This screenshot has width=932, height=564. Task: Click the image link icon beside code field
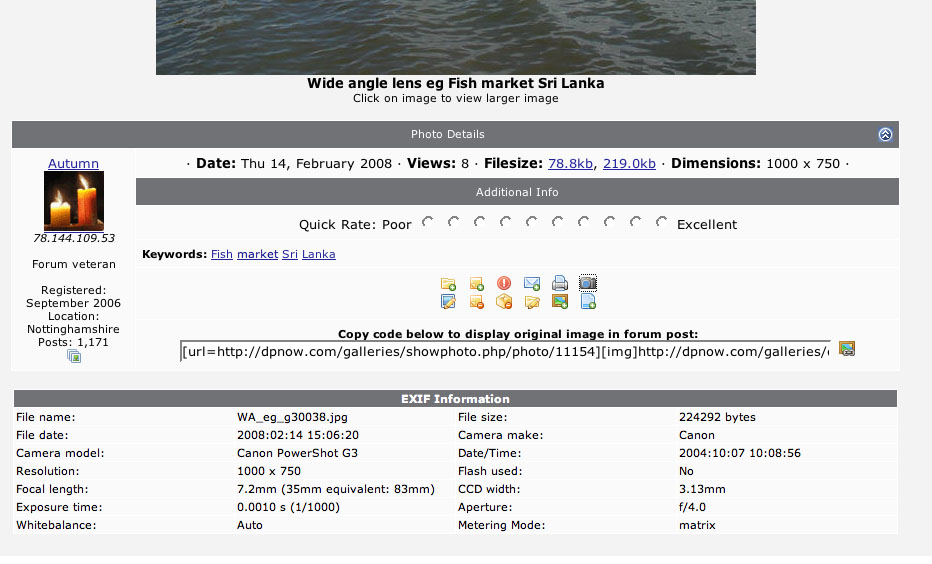click(x=847, y=349)
